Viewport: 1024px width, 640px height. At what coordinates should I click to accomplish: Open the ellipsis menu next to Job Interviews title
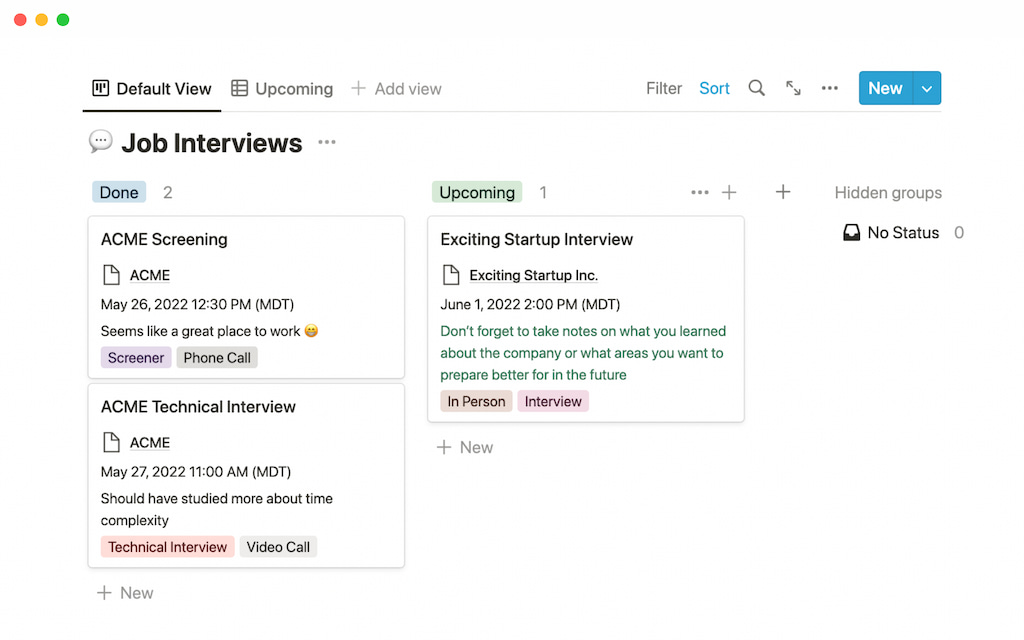pos(326,143)
